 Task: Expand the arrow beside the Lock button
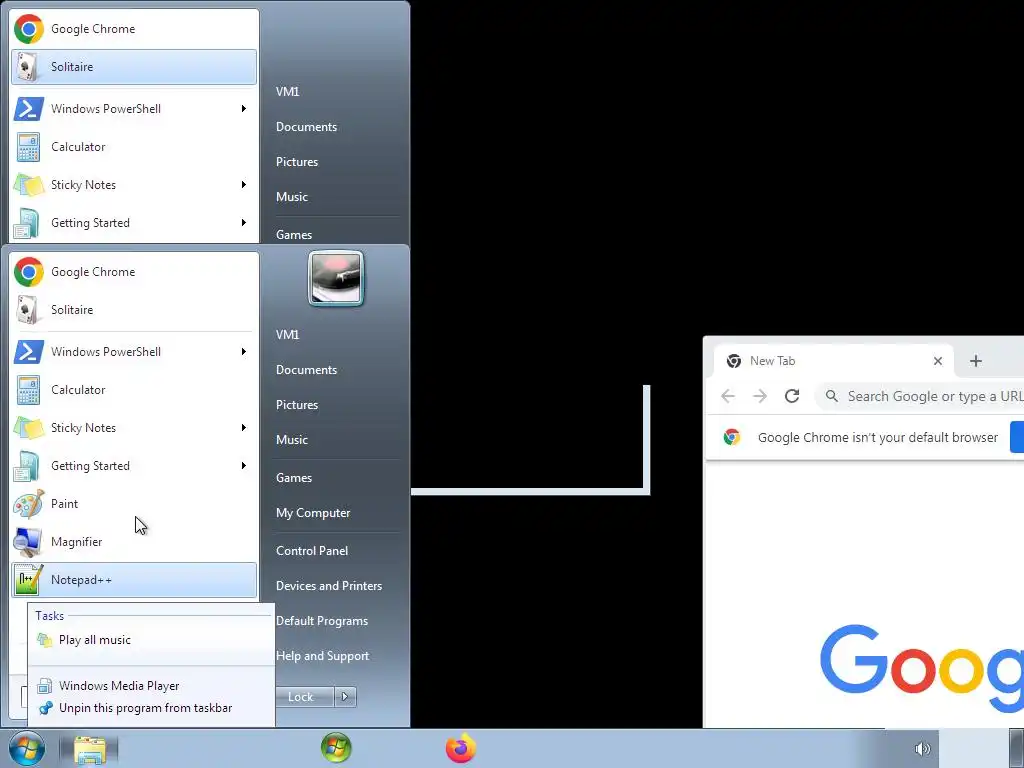[x=345, y=697]
